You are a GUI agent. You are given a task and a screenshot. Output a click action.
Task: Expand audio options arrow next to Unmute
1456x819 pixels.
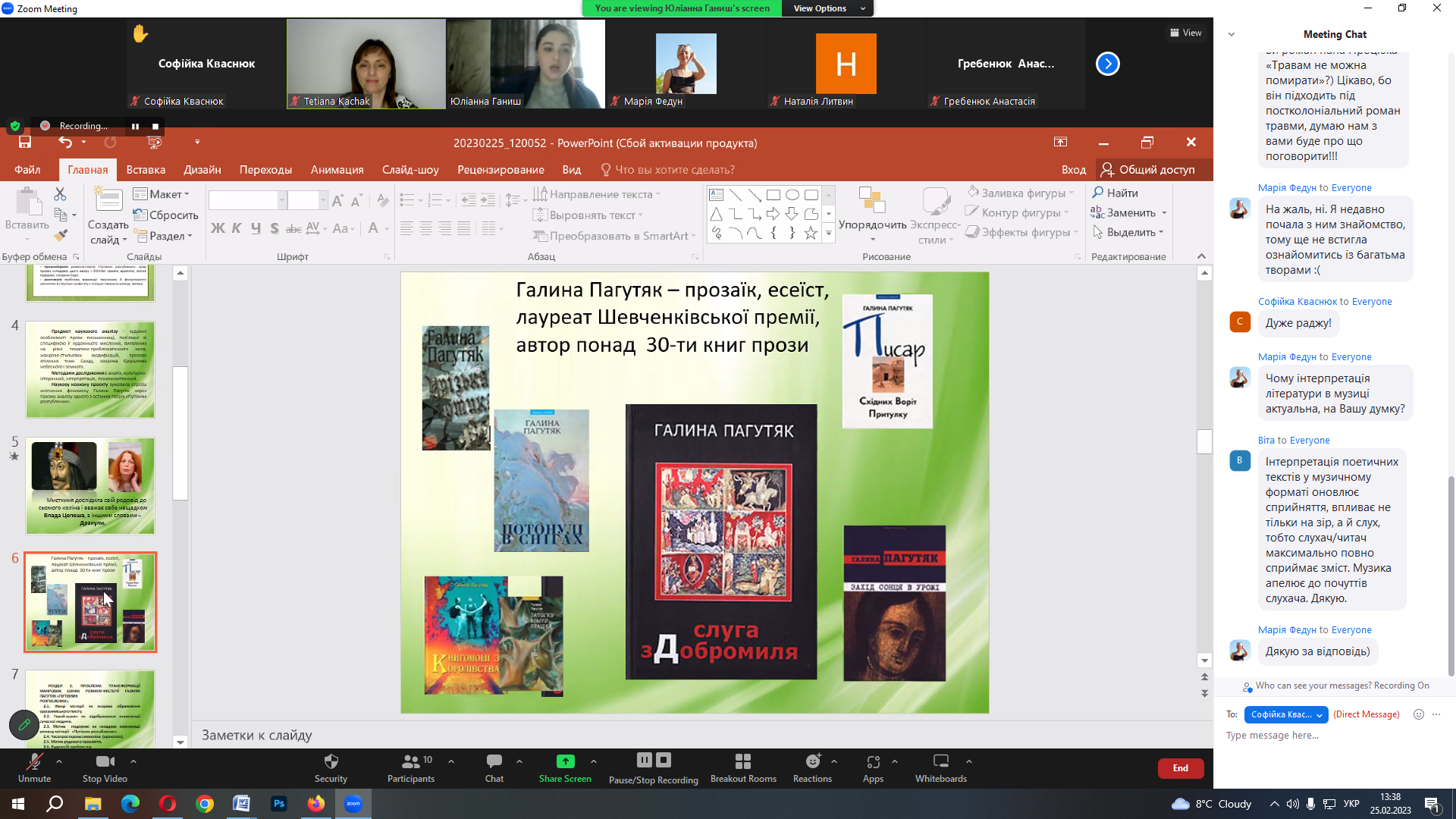[59, 761]
